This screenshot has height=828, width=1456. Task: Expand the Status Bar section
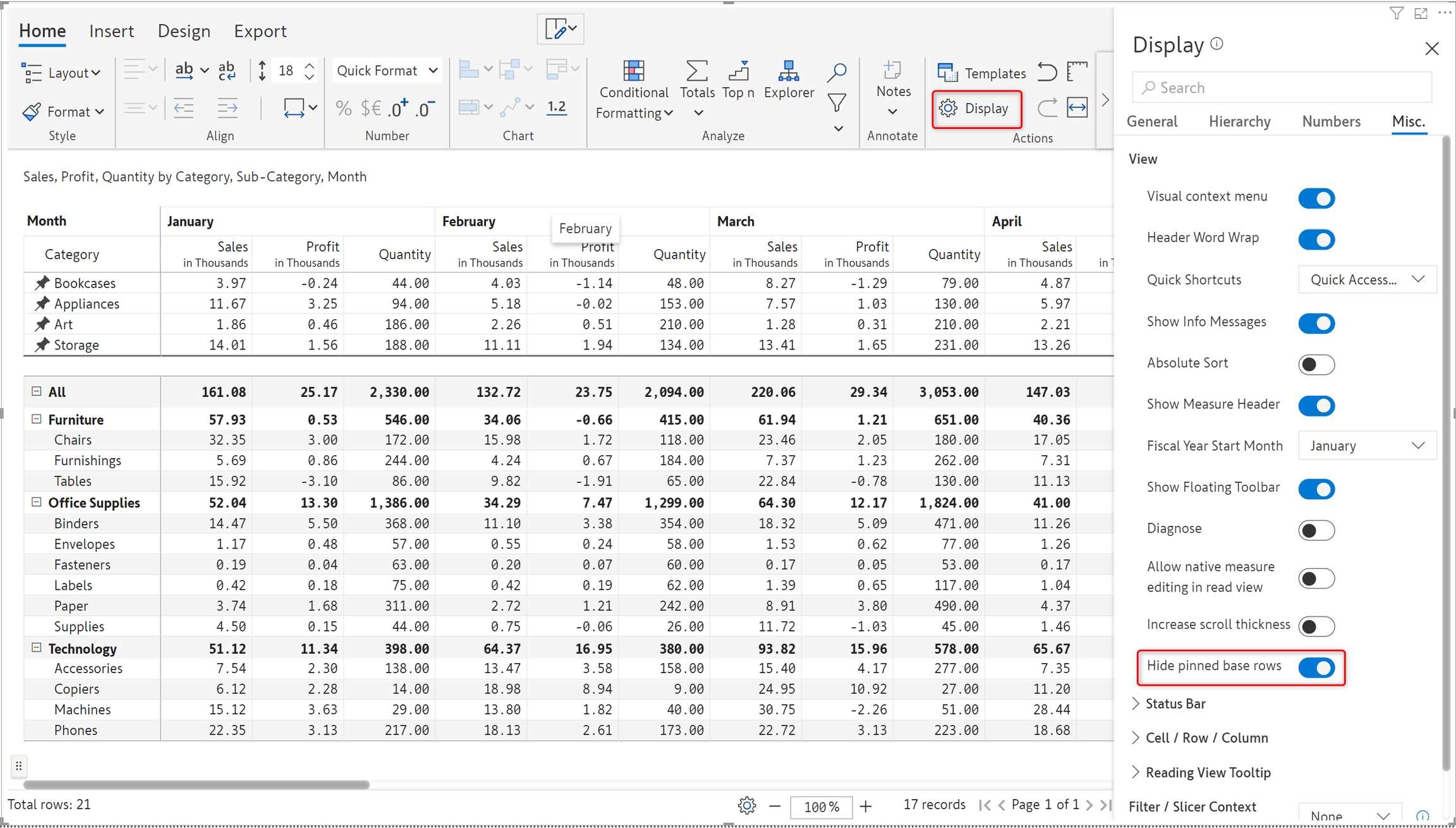coord(1175,703)
